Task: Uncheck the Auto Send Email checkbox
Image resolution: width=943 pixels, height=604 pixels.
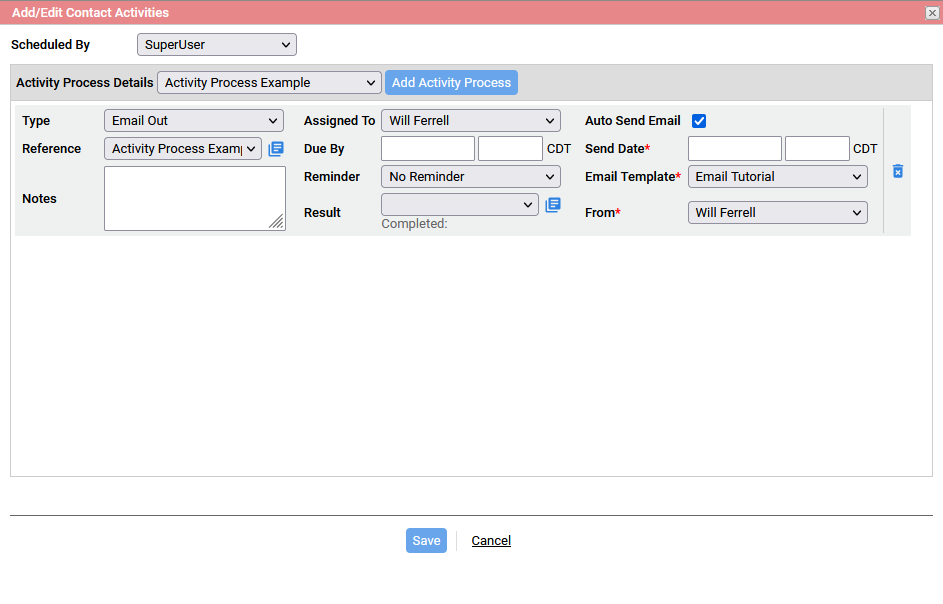Action: 699,121
